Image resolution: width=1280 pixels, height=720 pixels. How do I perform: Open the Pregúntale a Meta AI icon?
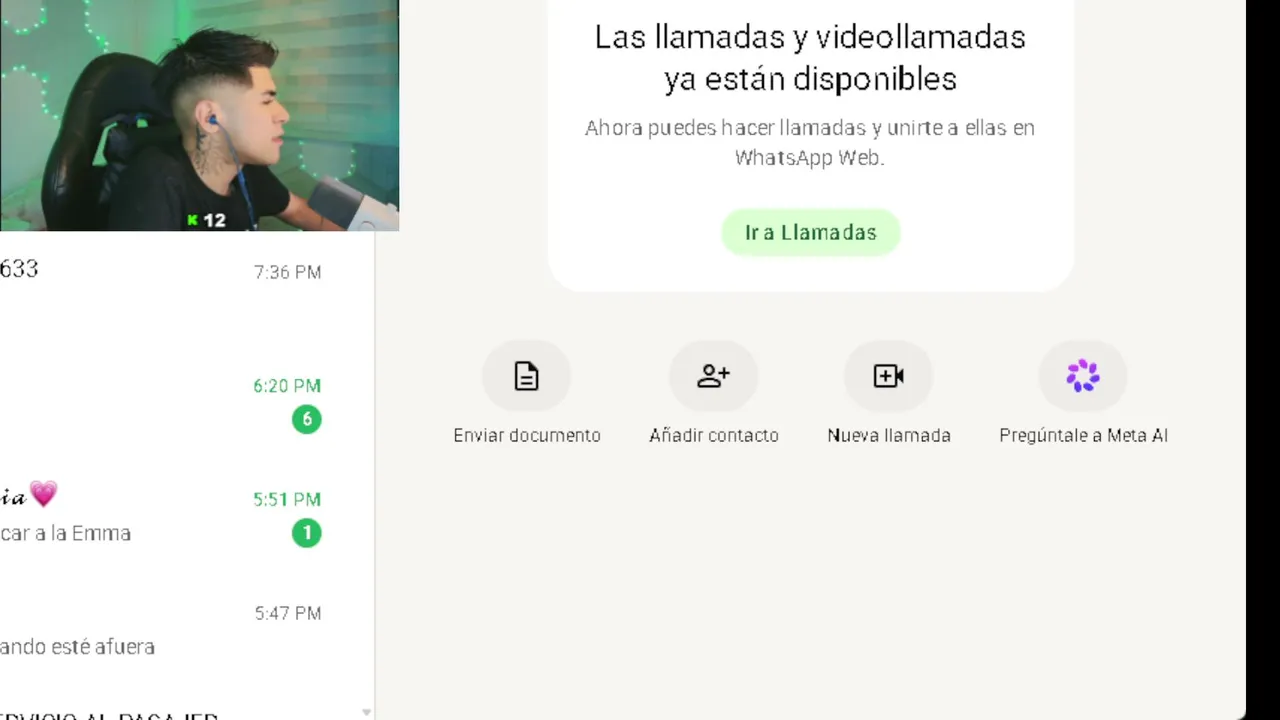pyautogui.click(x=1083, y=376)
